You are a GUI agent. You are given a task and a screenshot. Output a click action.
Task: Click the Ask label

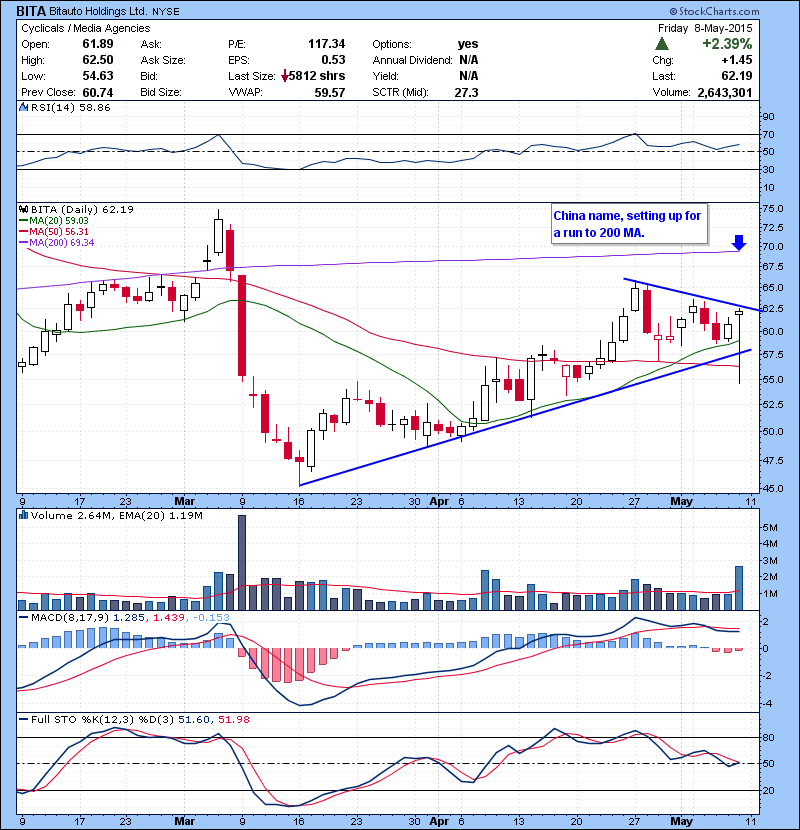tap(151, 44)
